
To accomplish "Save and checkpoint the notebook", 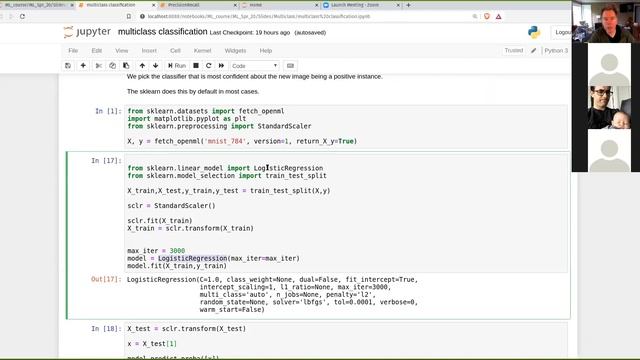I will 68,66.
